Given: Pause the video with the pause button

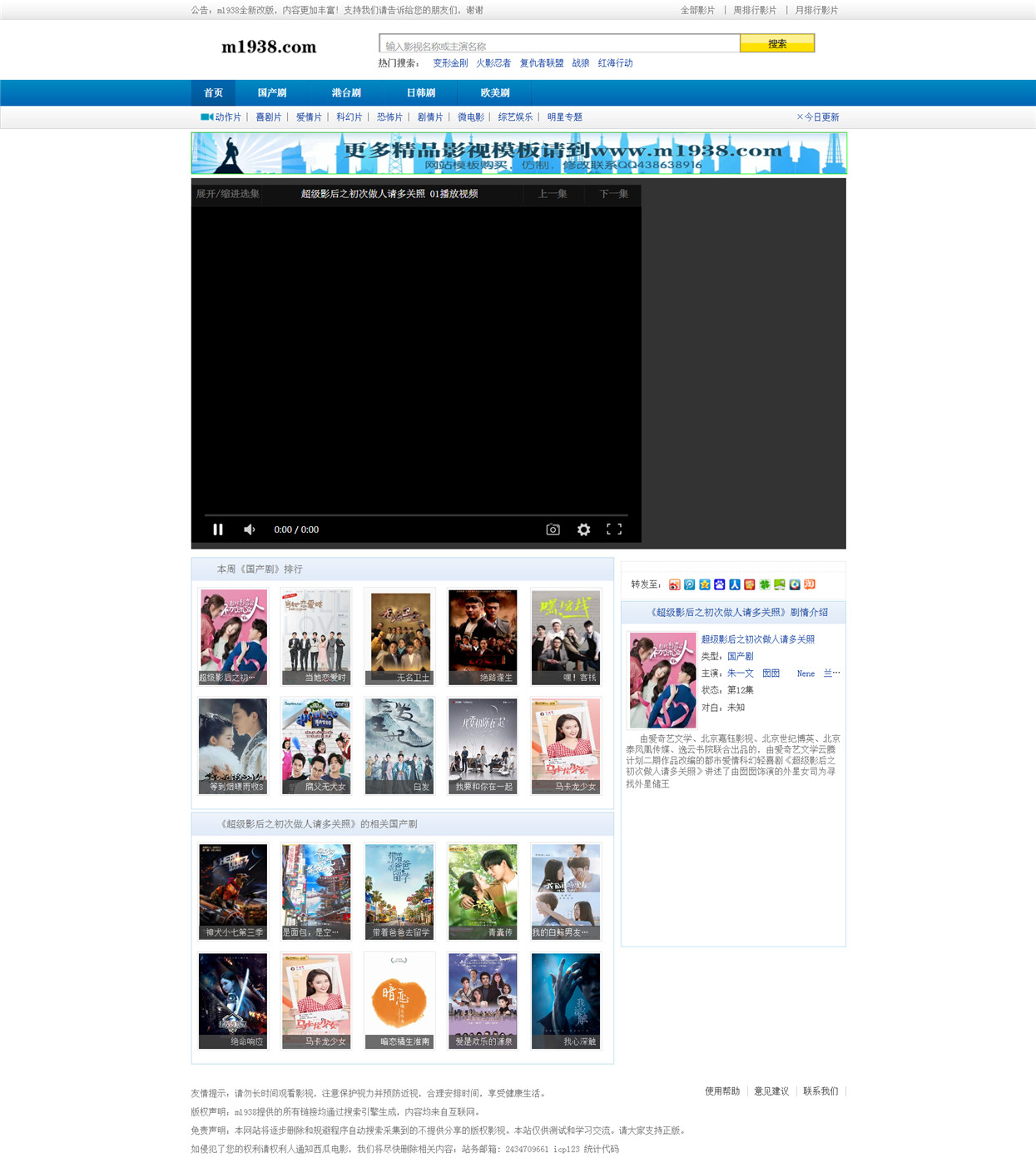Looking at the screenshot, I should [x=218, y=529].
